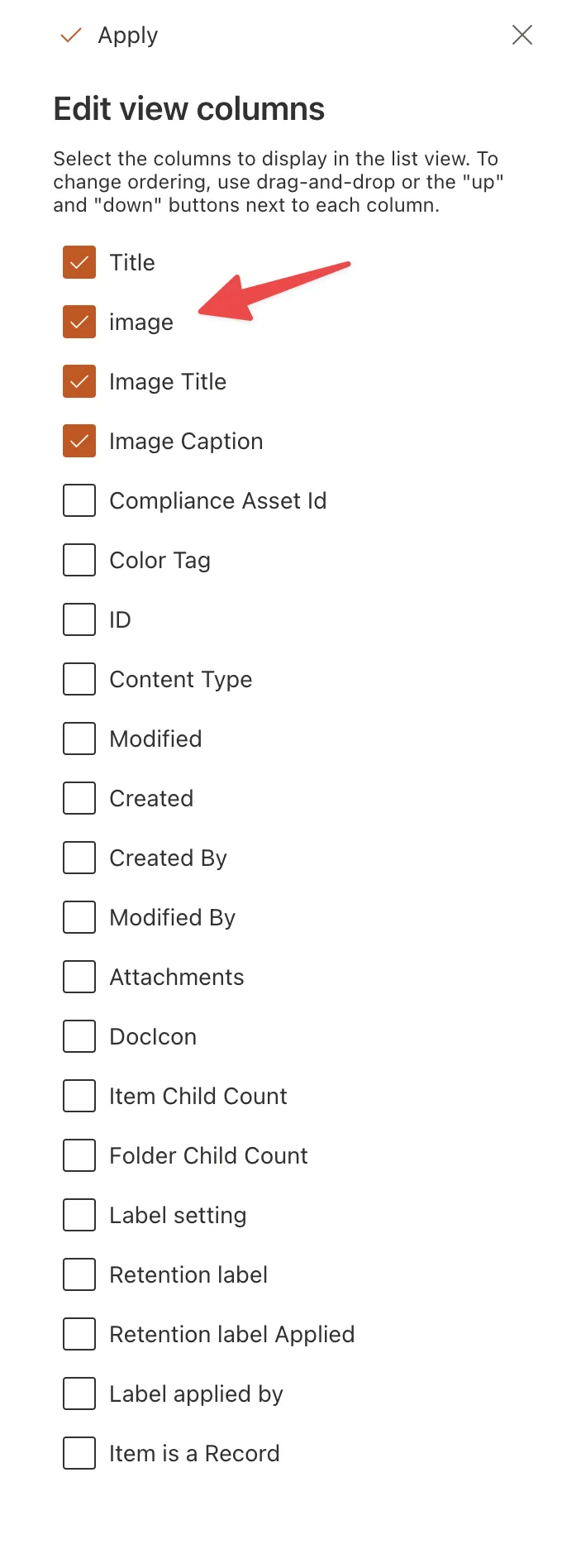The image size is (562, 1568).
Task: Uncheck the Title column checkbox
Action: (79, 263)
